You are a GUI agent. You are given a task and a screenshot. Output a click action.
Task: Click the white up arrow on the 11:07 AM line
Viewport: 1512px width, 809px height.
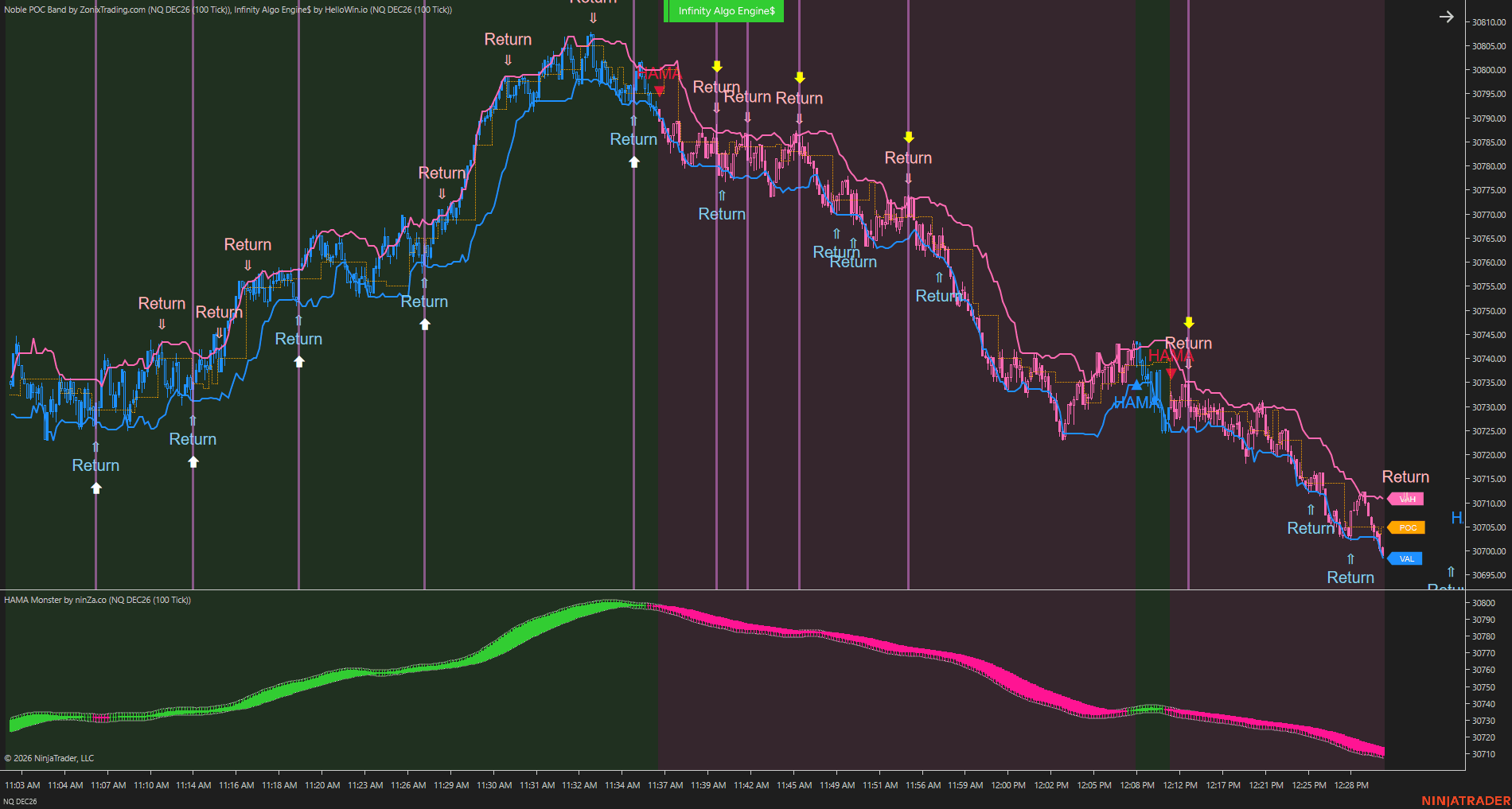[x=95, y=488]
